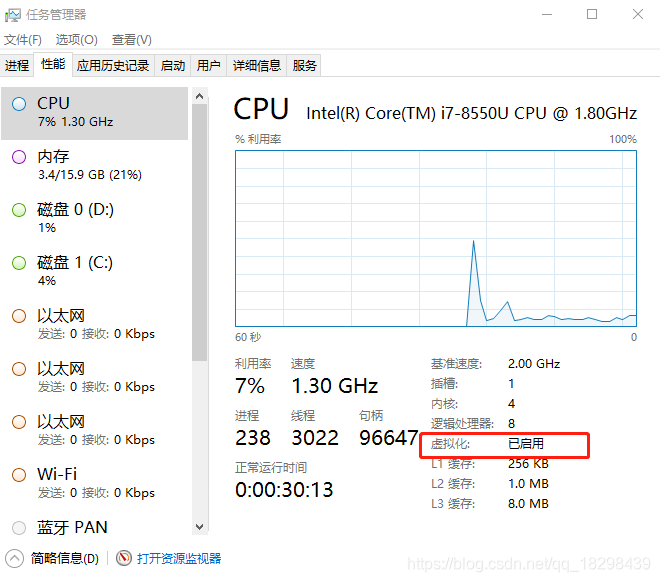
Task: Switch to the 详细信息 tab
Action: [256, 66]
